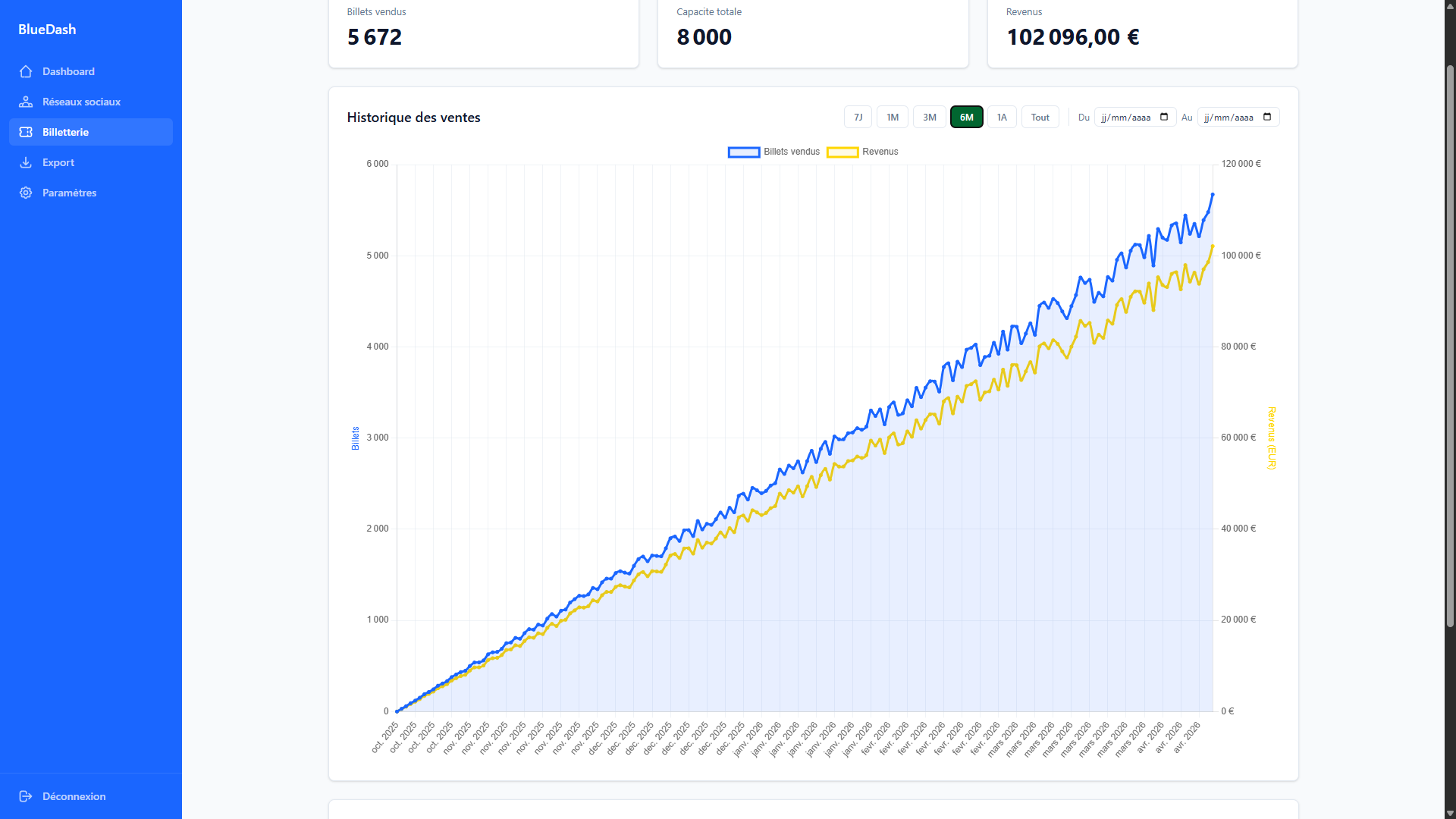Select the 6M time range
This screenshot has height=819, width=1456.
click(x=967, y=117)
